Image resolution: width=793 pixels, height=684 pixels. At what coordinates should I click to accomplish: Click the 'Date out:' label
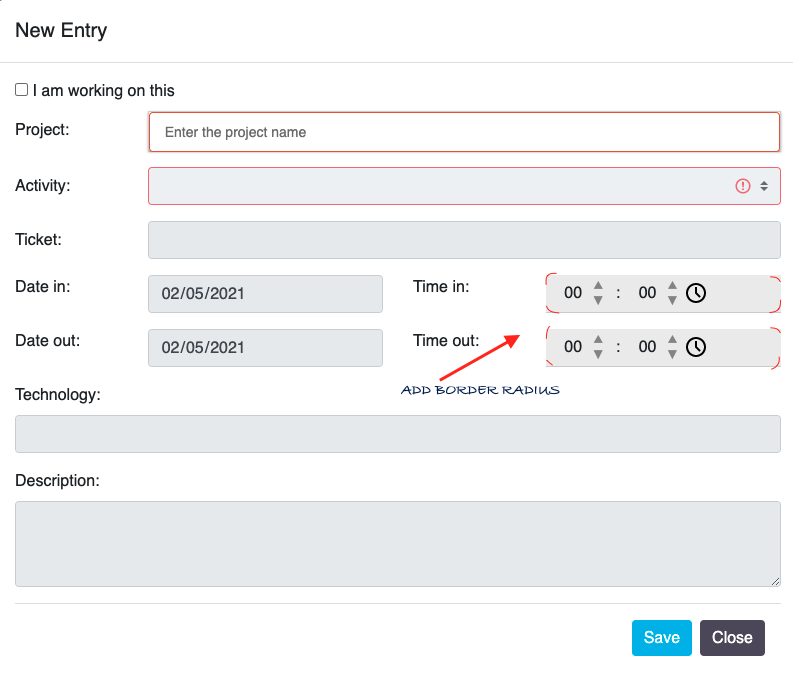(x=48, y=340)
